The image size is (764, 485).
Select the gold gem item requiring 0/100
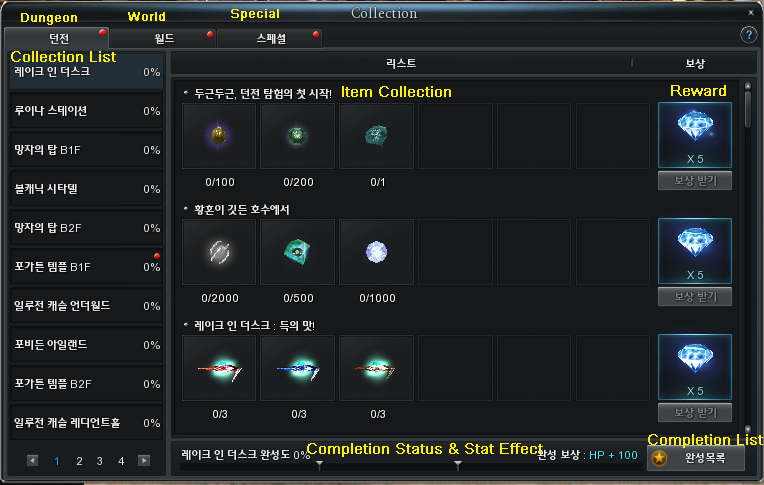[x=219, y=136]
